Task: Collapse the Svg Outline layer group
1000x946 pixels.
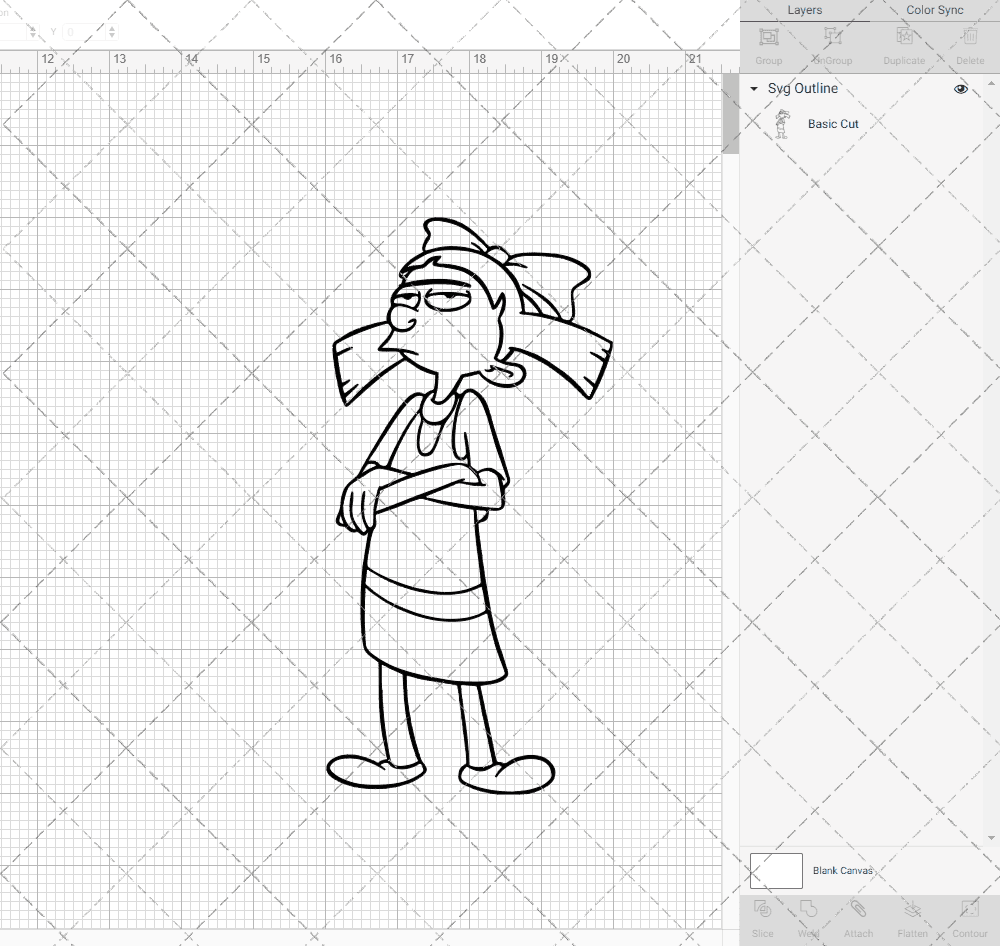Action: coord(752,89)
